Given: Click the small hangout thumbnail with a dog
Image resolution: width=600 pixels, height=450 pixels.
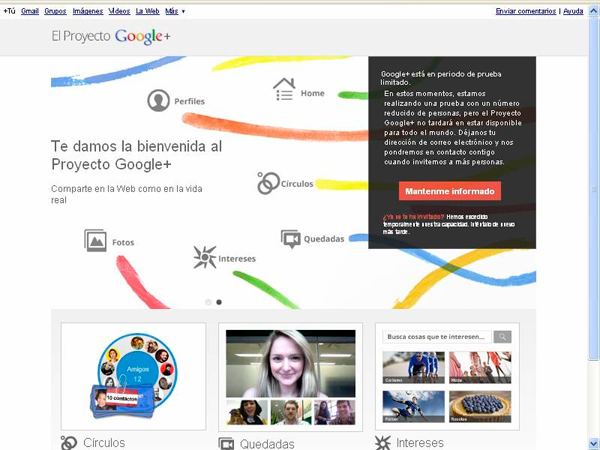Looking at the screenshot, I should [x=247, y=412].
